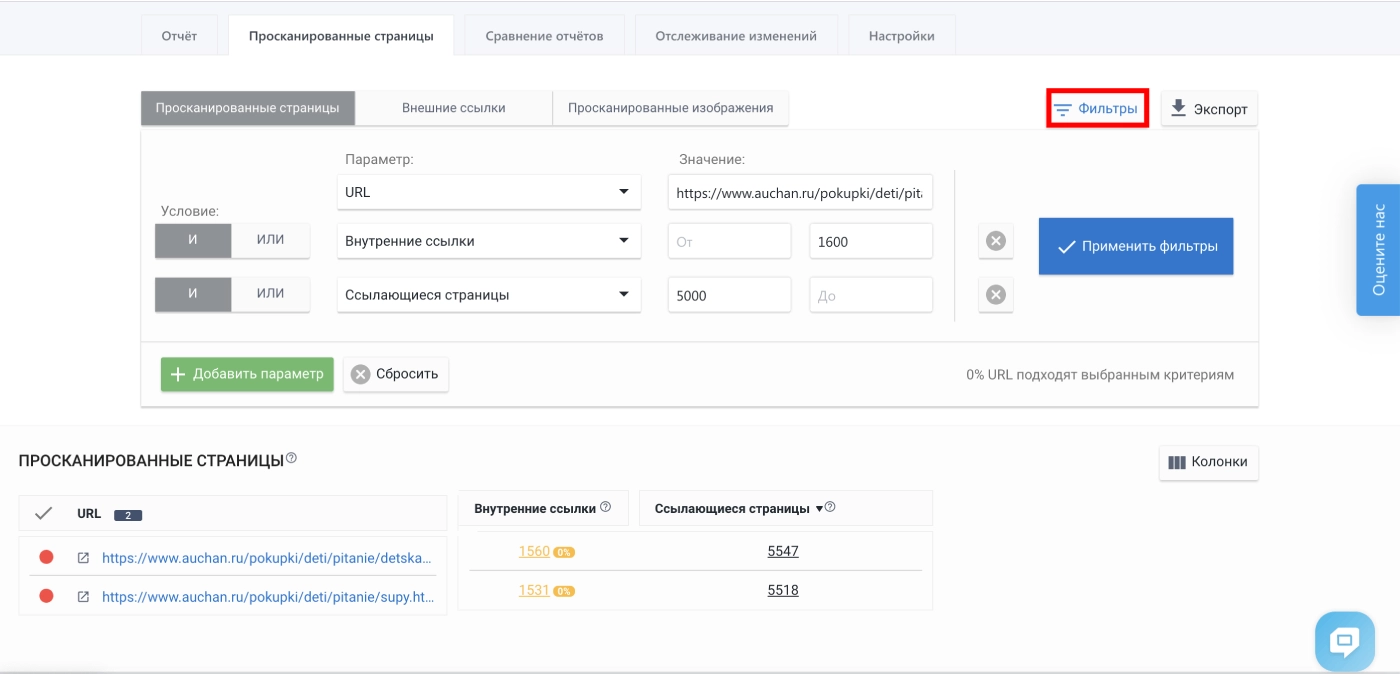
Task: Click the Экспорт button
Action: (x=1209, y=109)
